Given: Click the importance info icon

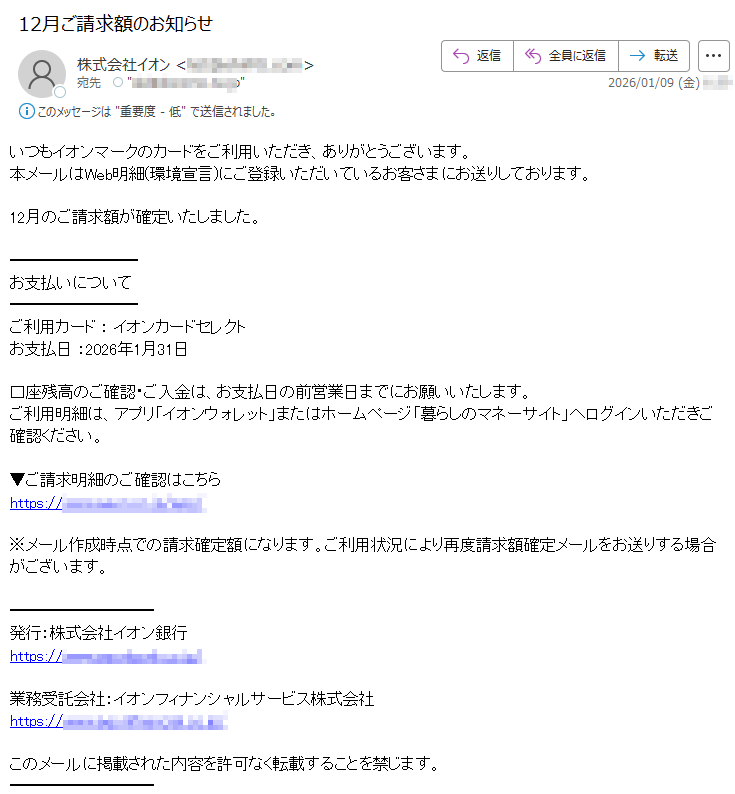Looking at the screenshot, I should 26,111.
